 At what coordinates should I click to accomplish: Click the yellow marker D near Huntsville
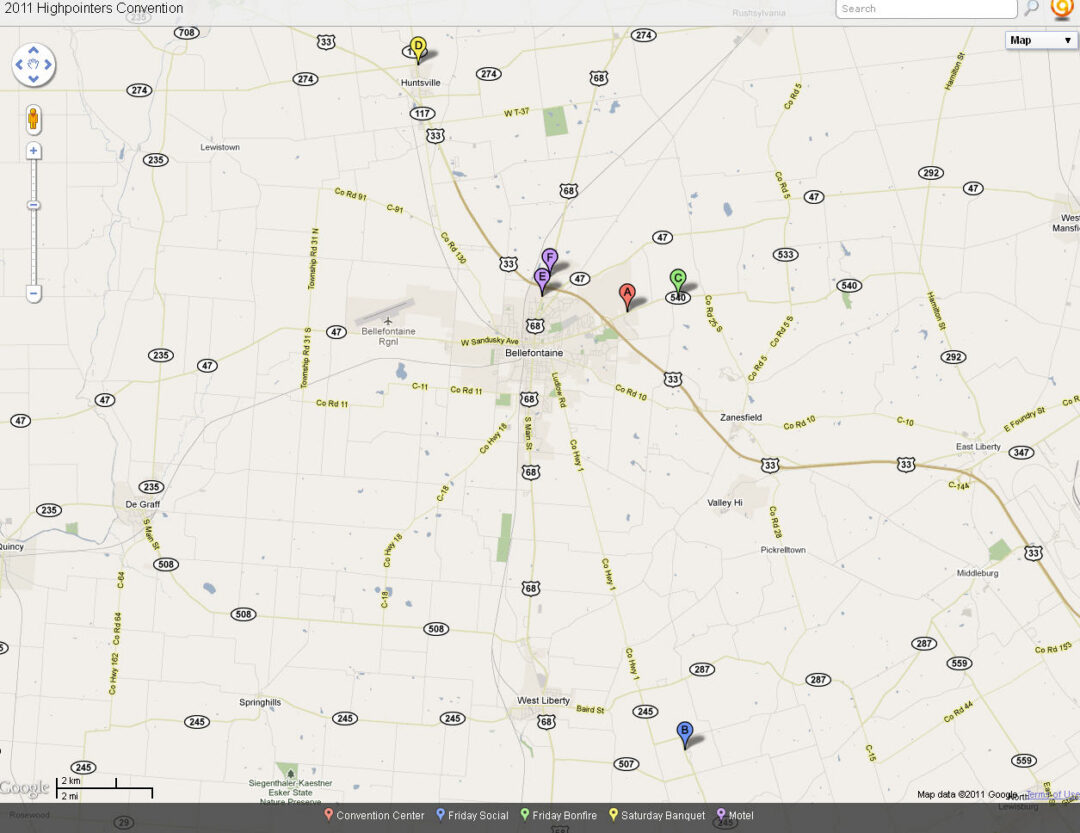(418, 47)
